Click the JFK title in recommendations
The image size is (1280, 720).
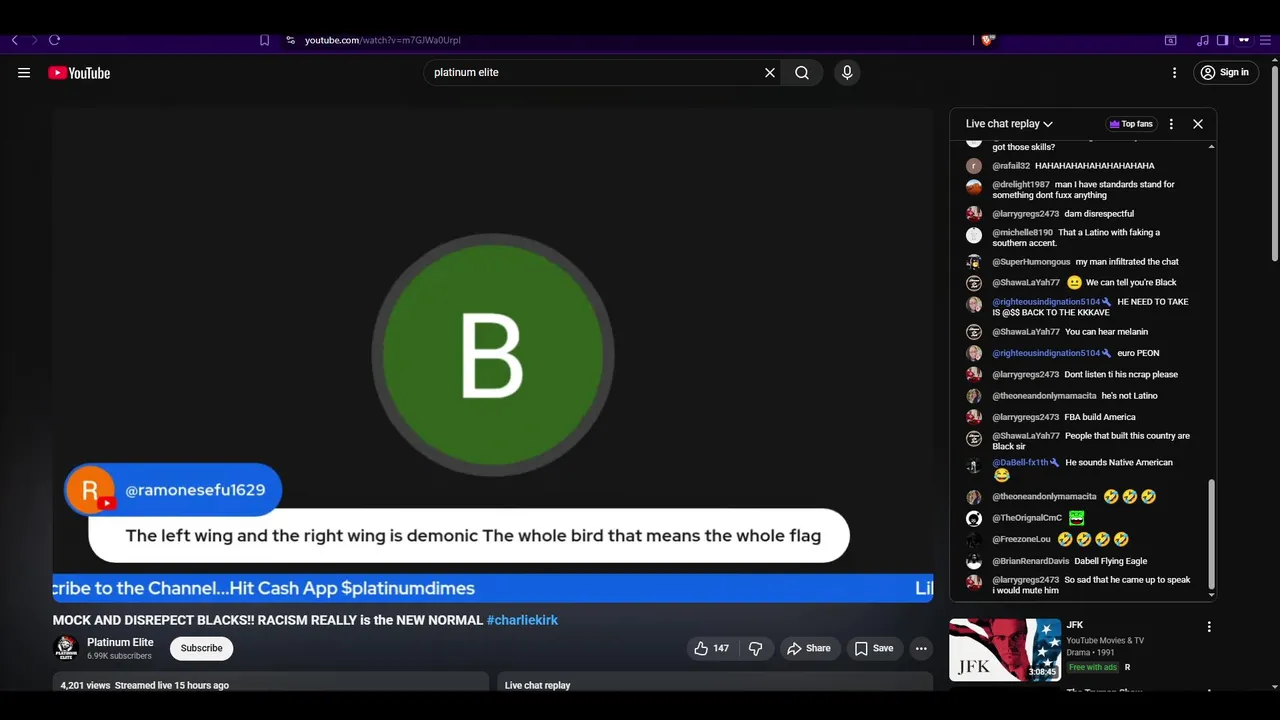click(1075, 625)
